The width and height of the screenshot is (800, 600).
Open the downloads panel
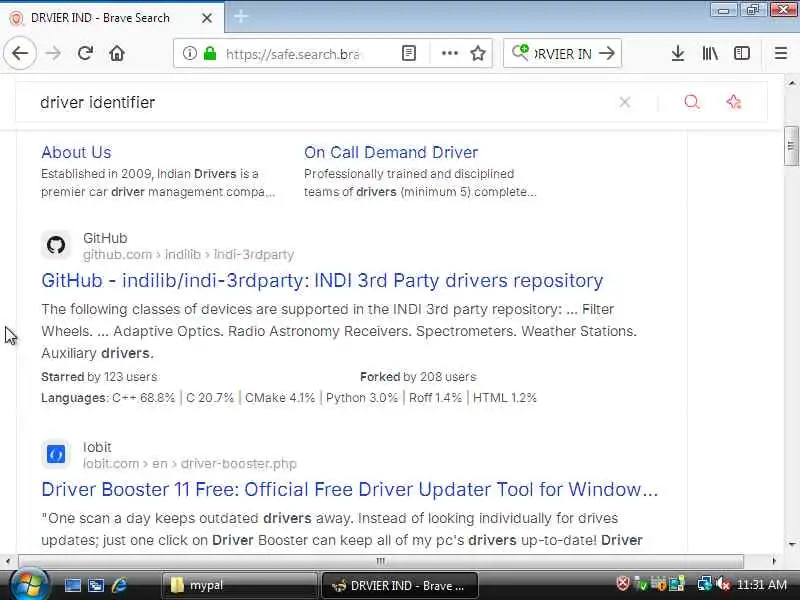pyautogui.click(x=678, y=53)
